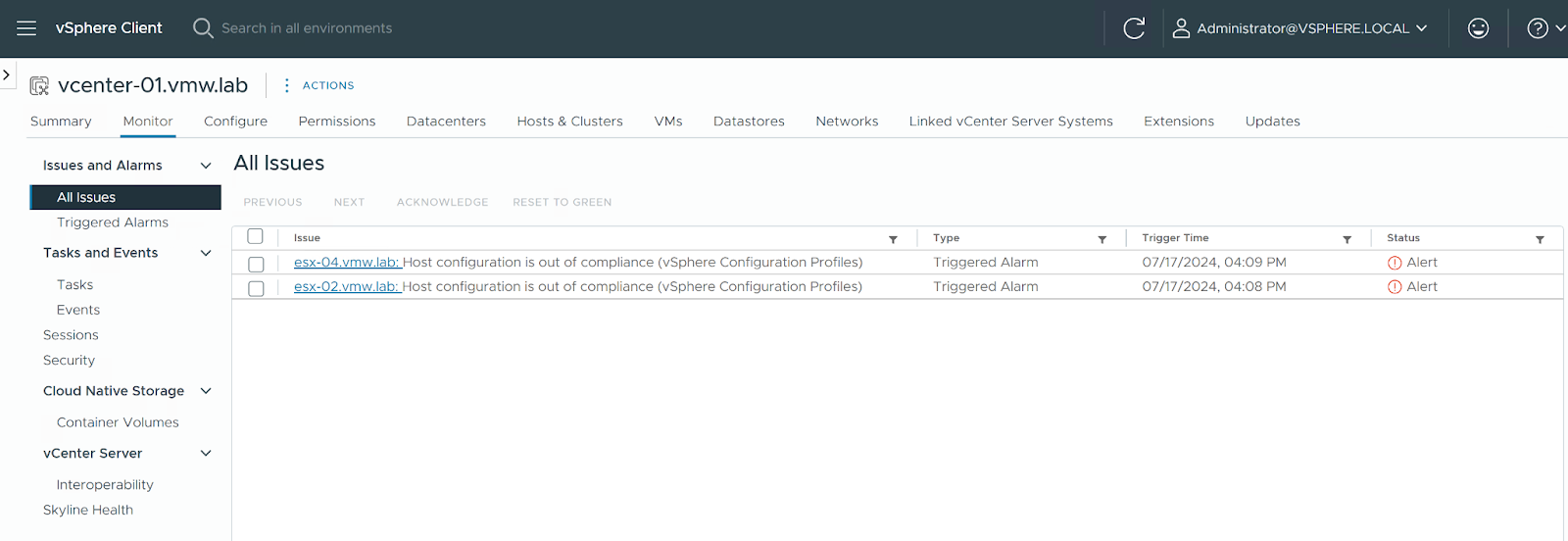Open Security in the sidebar
This screenshot has width=1568, height=541.
click(x=69, y=361)
